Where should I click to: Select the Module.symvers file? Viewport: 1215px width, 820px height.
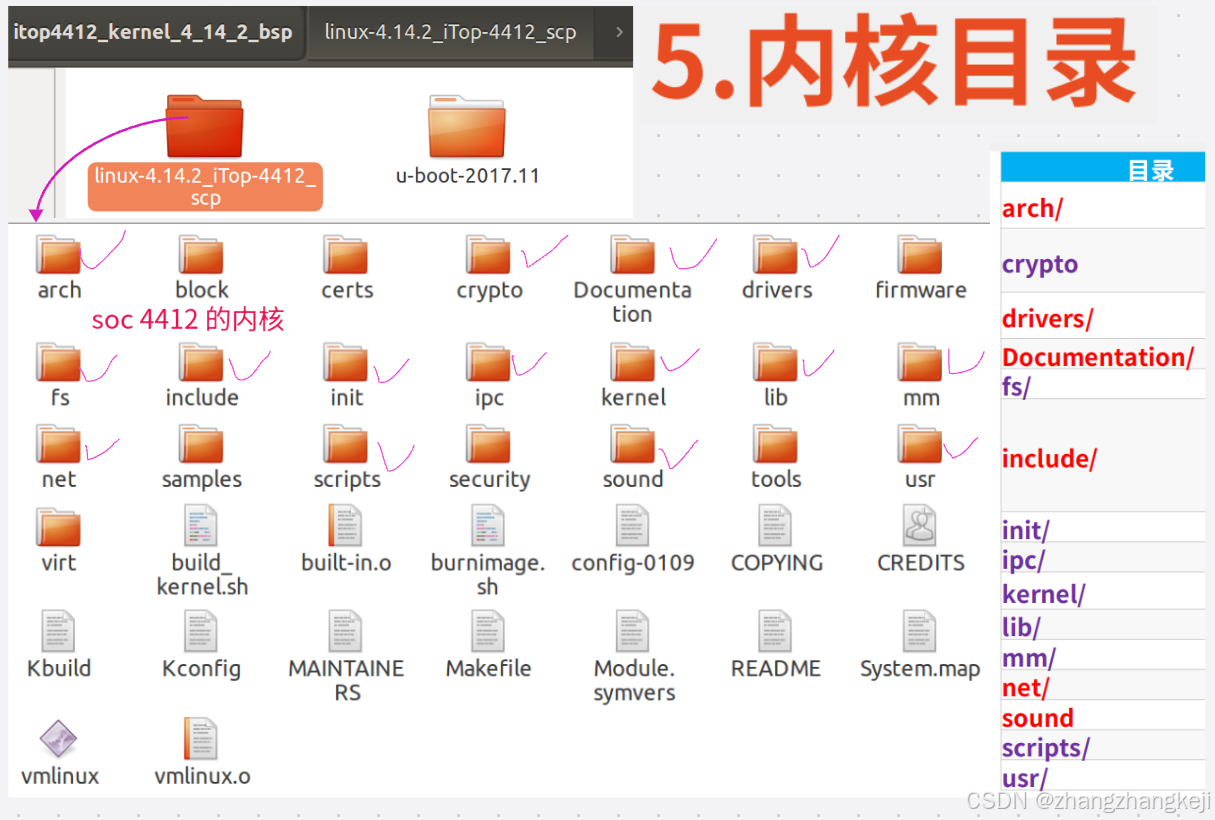(632, 631)
